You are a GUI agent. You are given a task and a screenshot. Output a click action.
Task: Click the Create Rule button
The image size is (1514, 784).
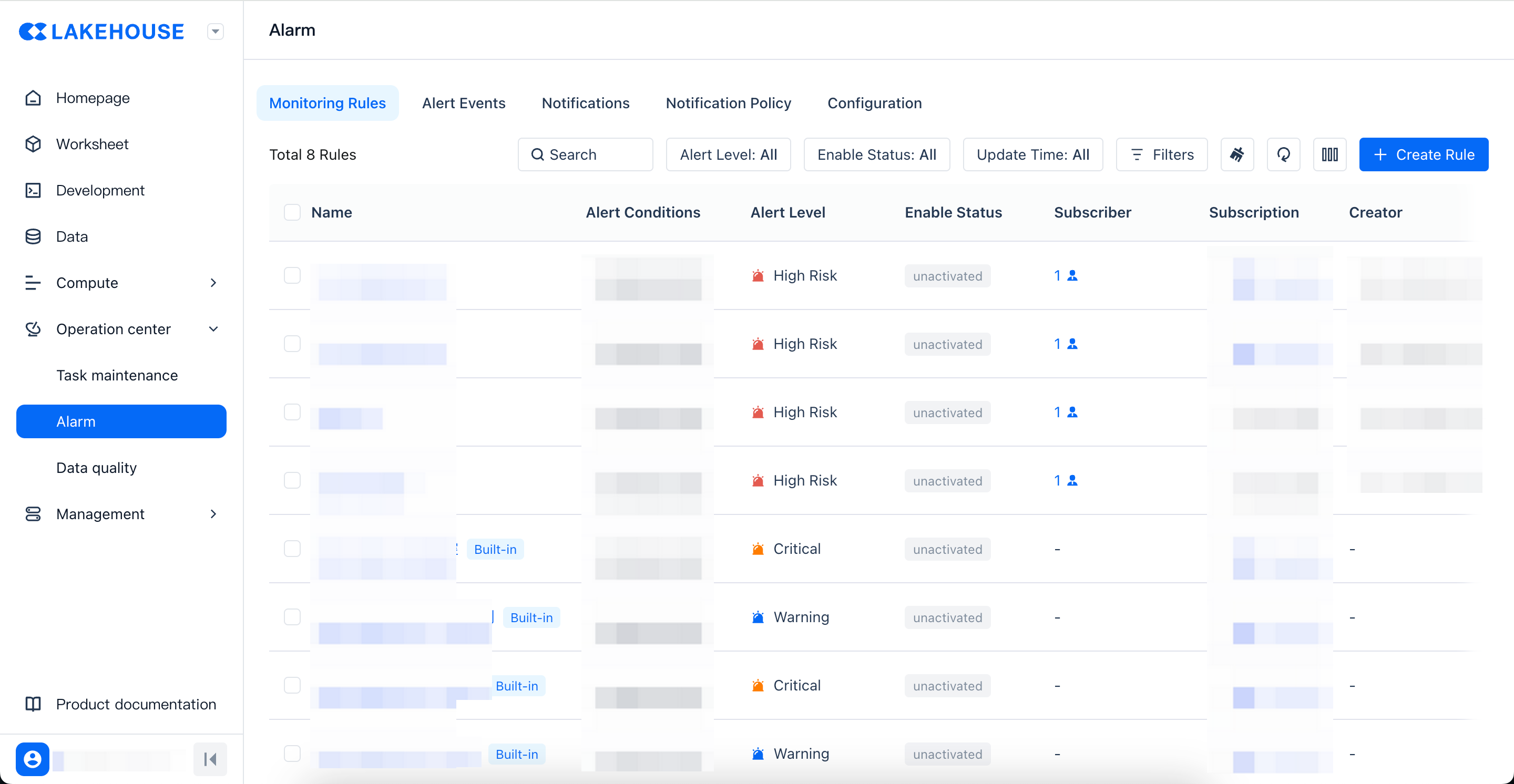click(1423, 154)
